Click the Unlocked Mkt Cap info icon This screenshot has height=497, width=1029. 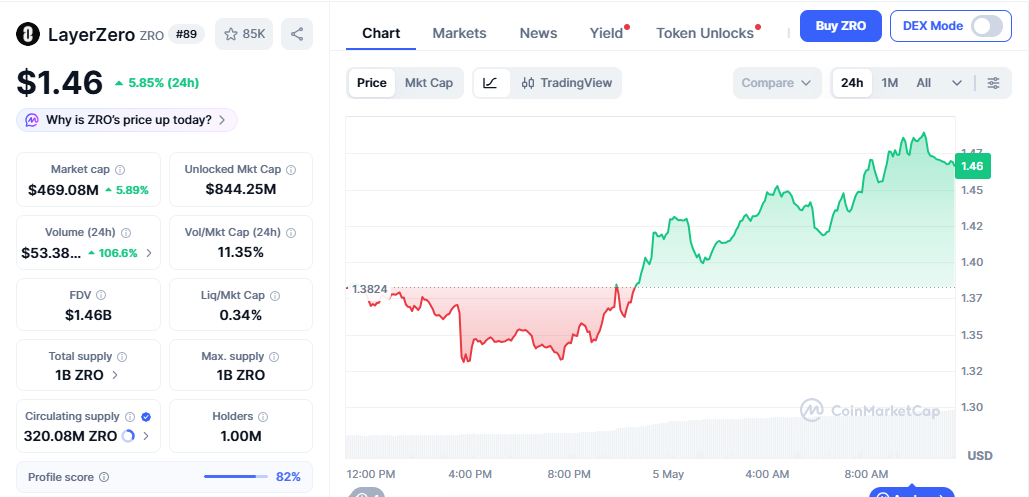click(291, 169)
